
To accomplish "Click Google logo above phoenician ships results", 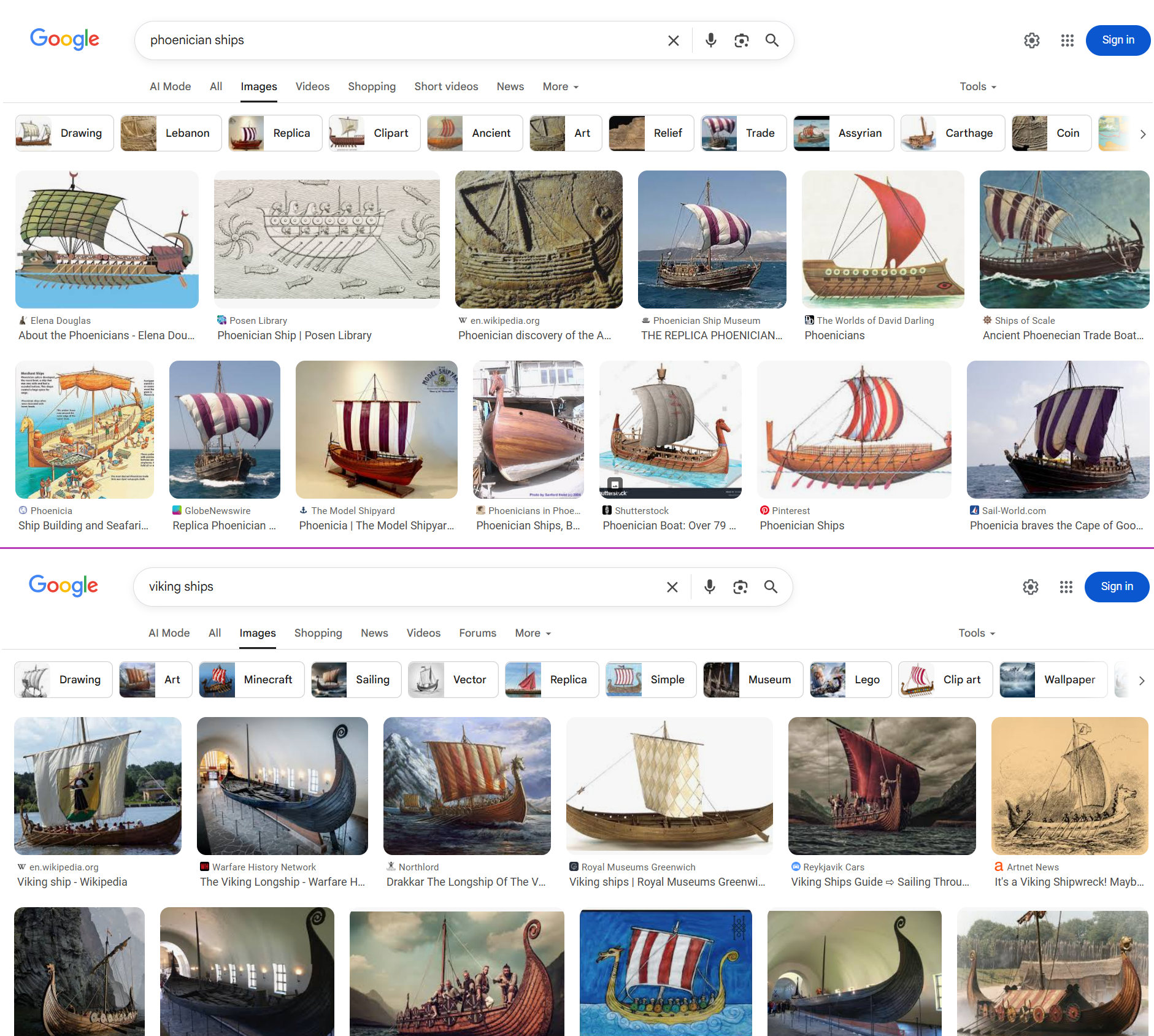I will (64, 39).
